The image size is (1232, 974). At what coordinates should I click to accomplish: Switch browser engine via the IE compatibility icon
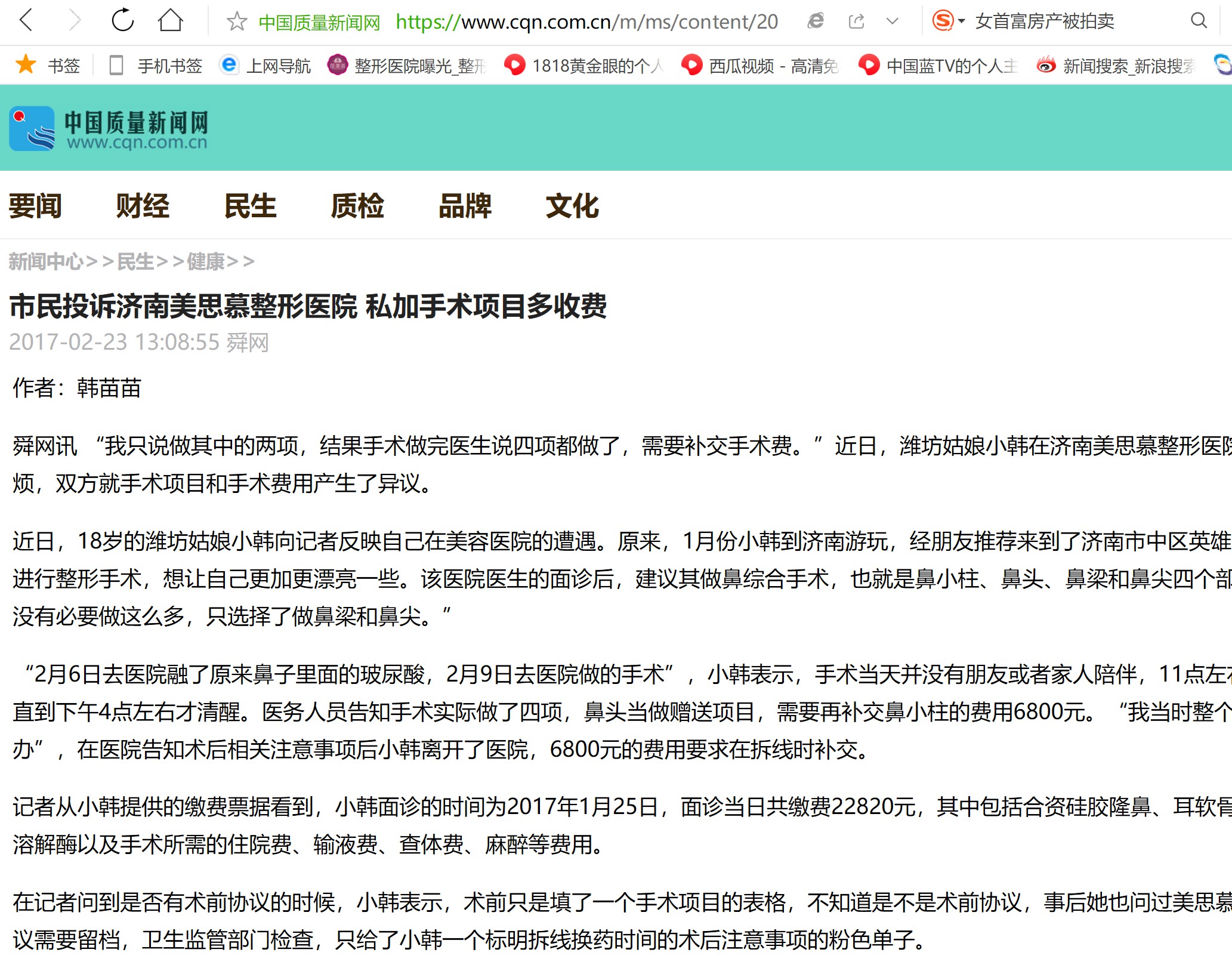[x=815, y=21]
